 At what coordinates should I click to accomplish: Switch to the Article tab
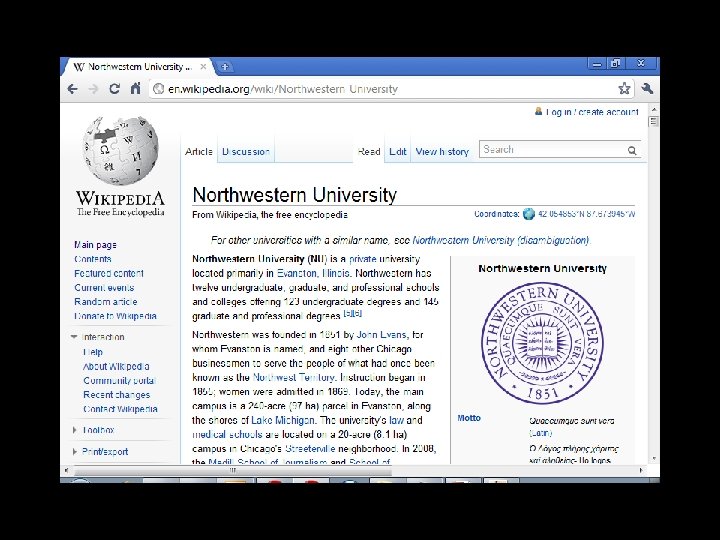click(198, 152)
